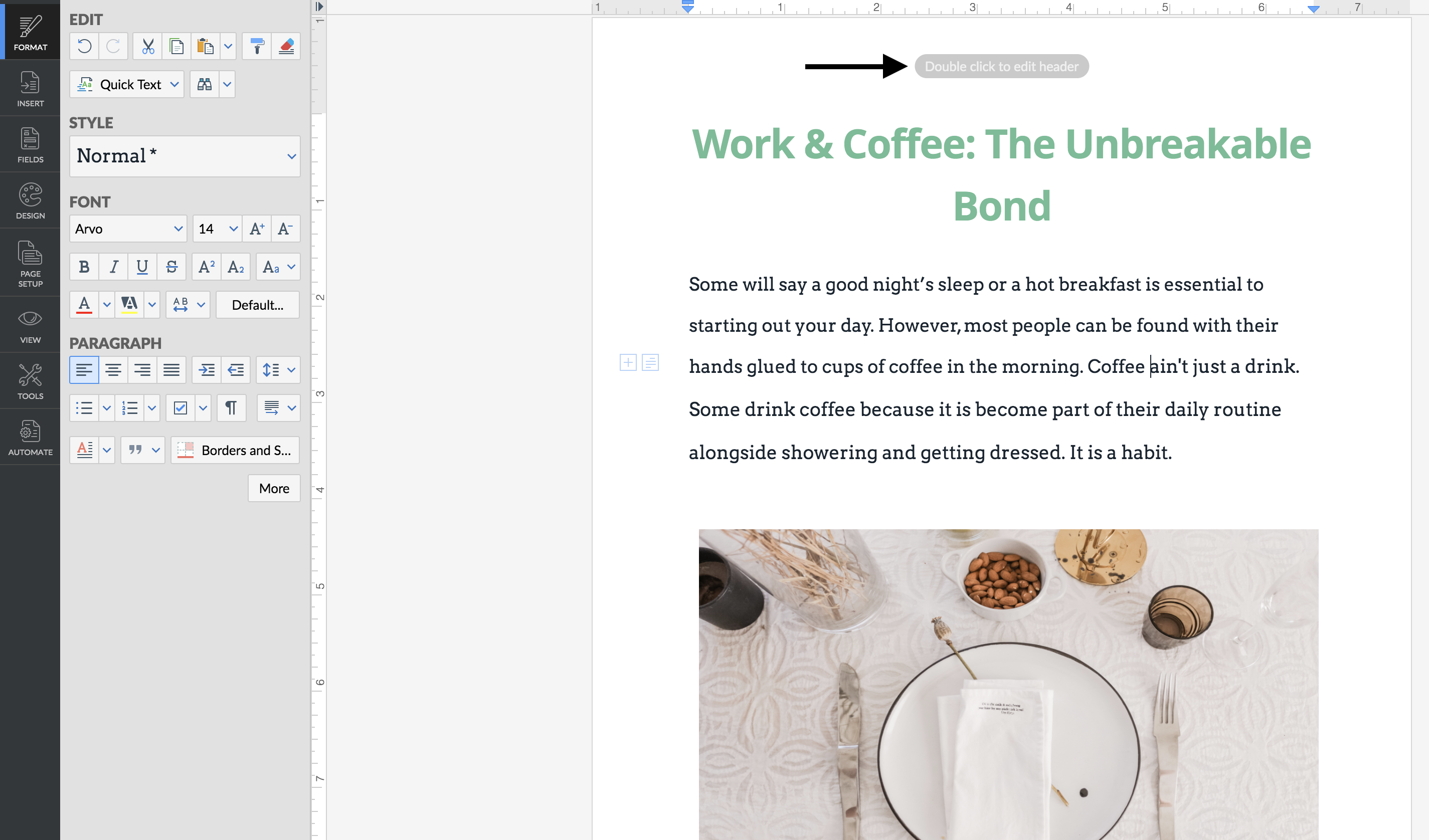
Task: Select the Format Painter tool
Action: pyautogui.click(x=257, y=46)
